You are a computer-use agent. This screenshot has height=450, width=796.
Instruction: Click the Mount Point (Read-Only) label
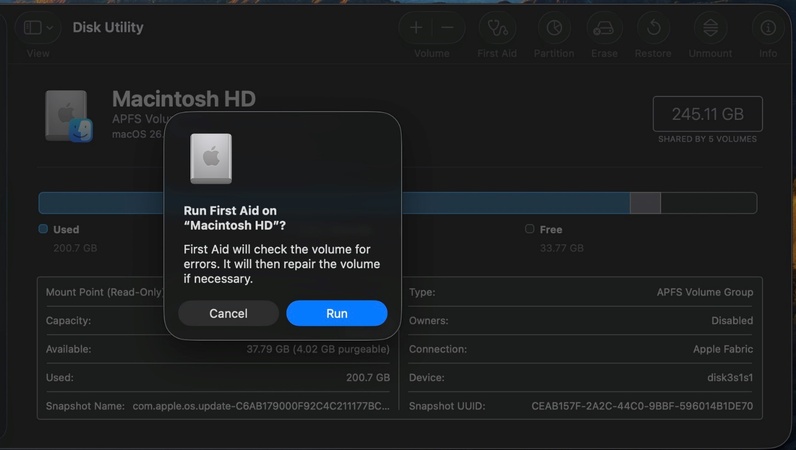click(x=105, y=292)
